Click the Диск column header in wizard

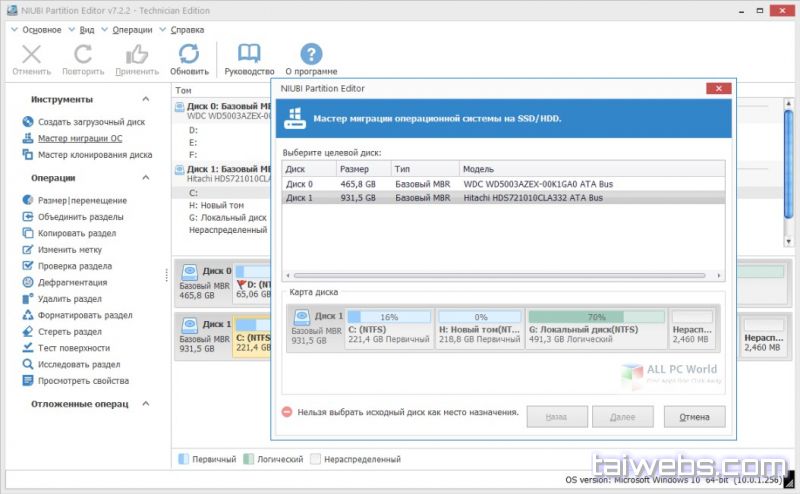pyautogui.click(x=309, y=169)
